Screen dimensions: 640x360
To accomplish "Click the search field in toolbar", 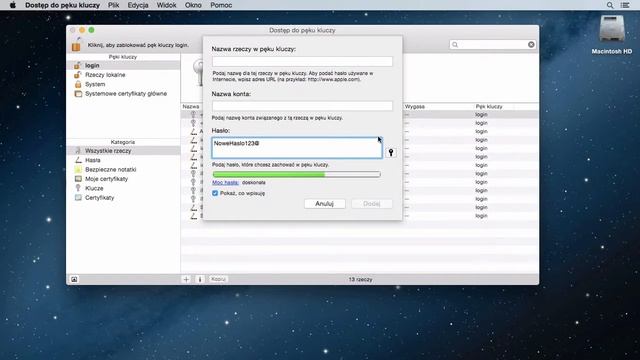I will (x=492, y=44).
